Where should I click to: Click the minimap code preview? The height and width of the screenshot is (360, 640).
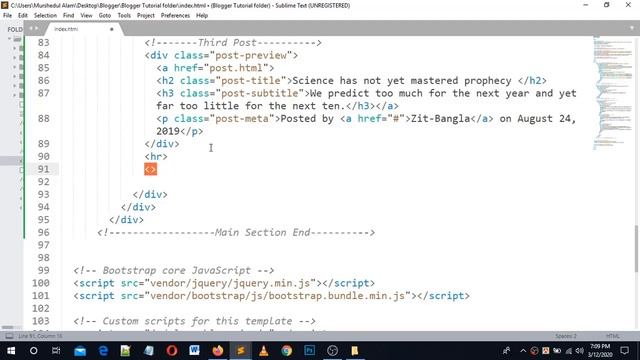pos(613,93)
